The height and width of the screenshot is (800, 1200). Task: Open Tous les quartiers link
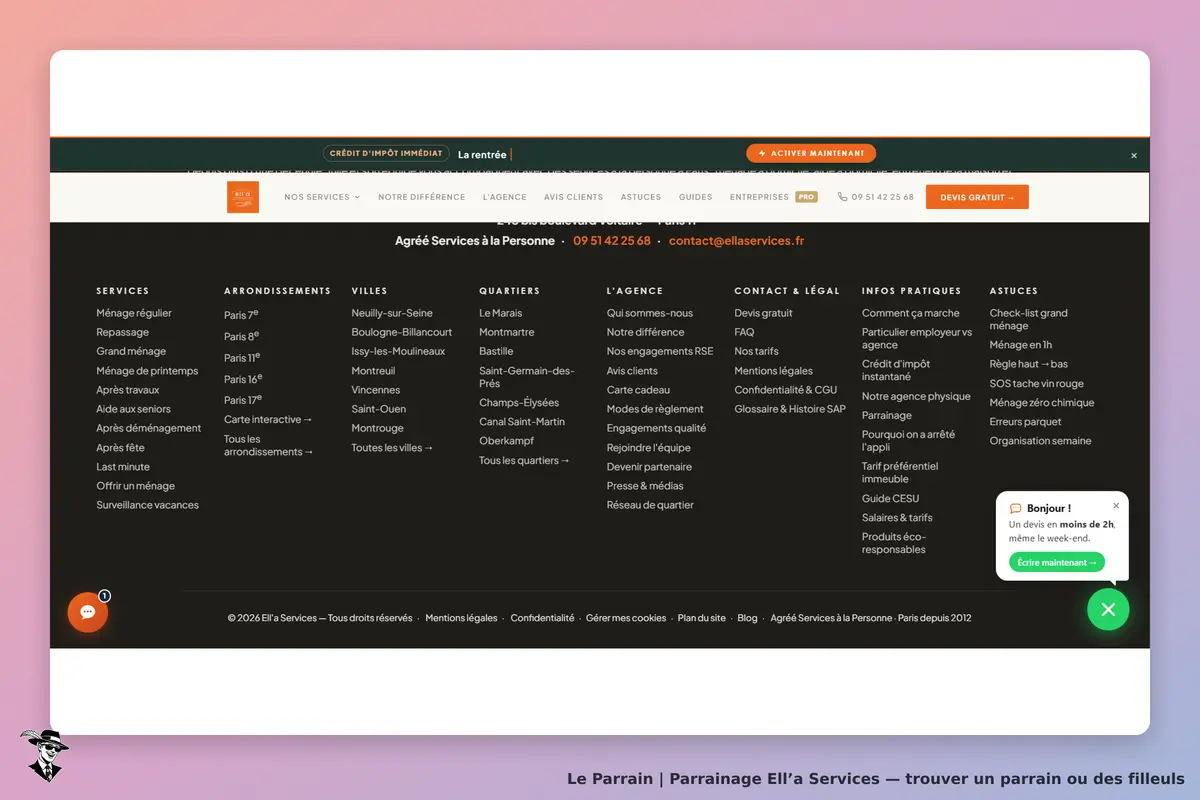524,460
